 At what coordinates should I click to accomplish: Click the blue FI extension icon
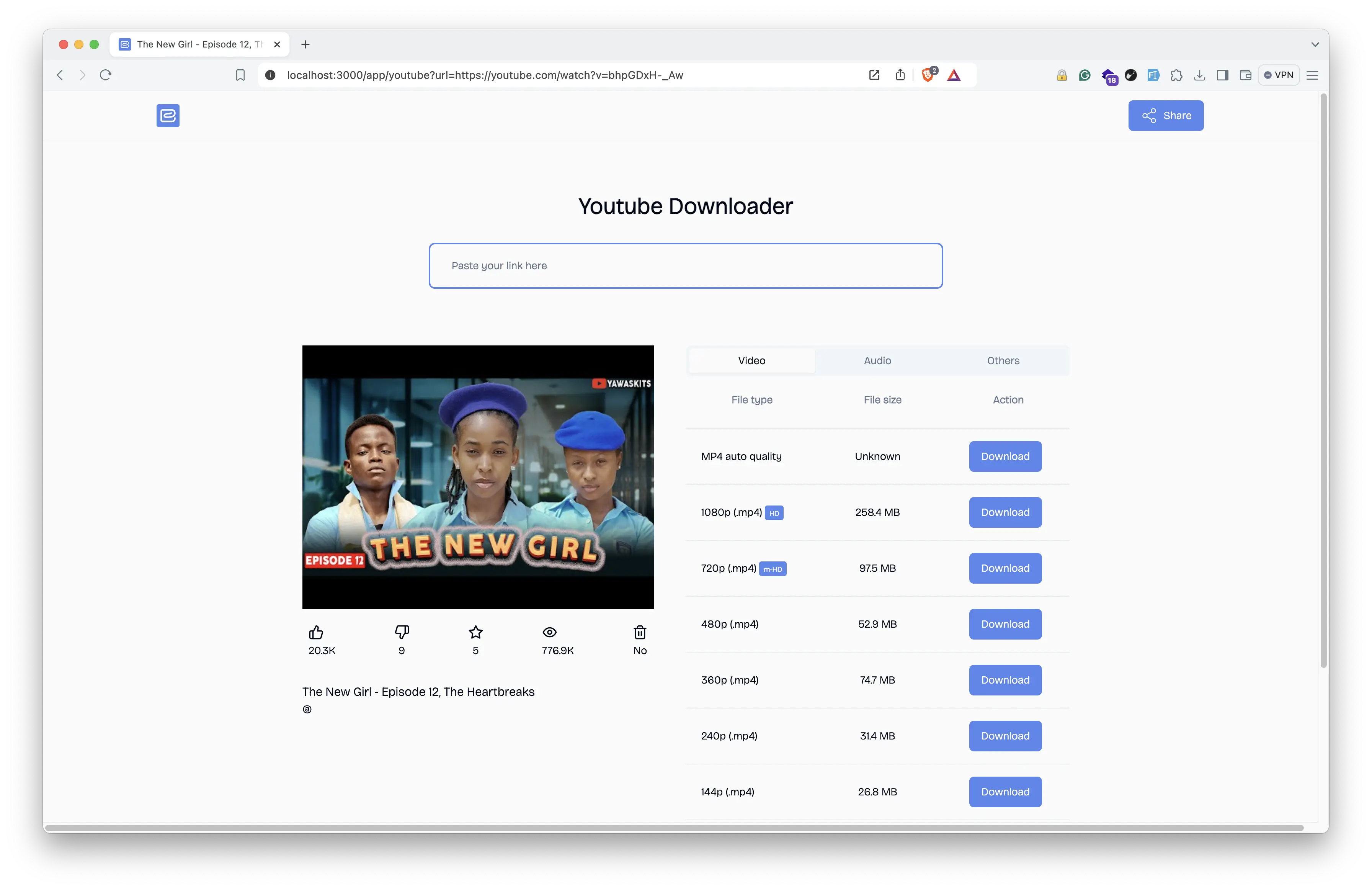tap(1153, 75)
